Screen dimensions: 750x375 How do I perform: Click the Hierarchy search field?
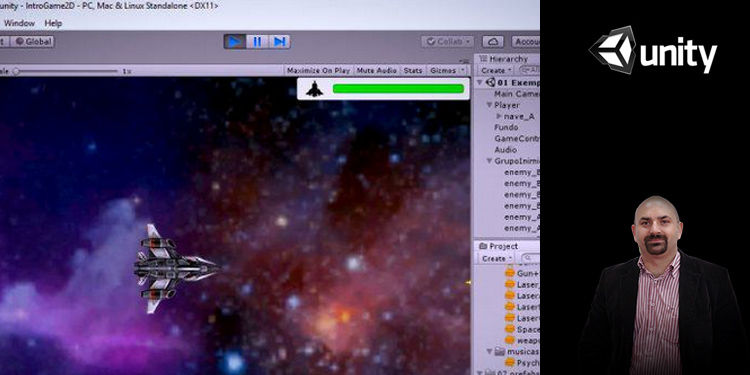coord(529,70)
